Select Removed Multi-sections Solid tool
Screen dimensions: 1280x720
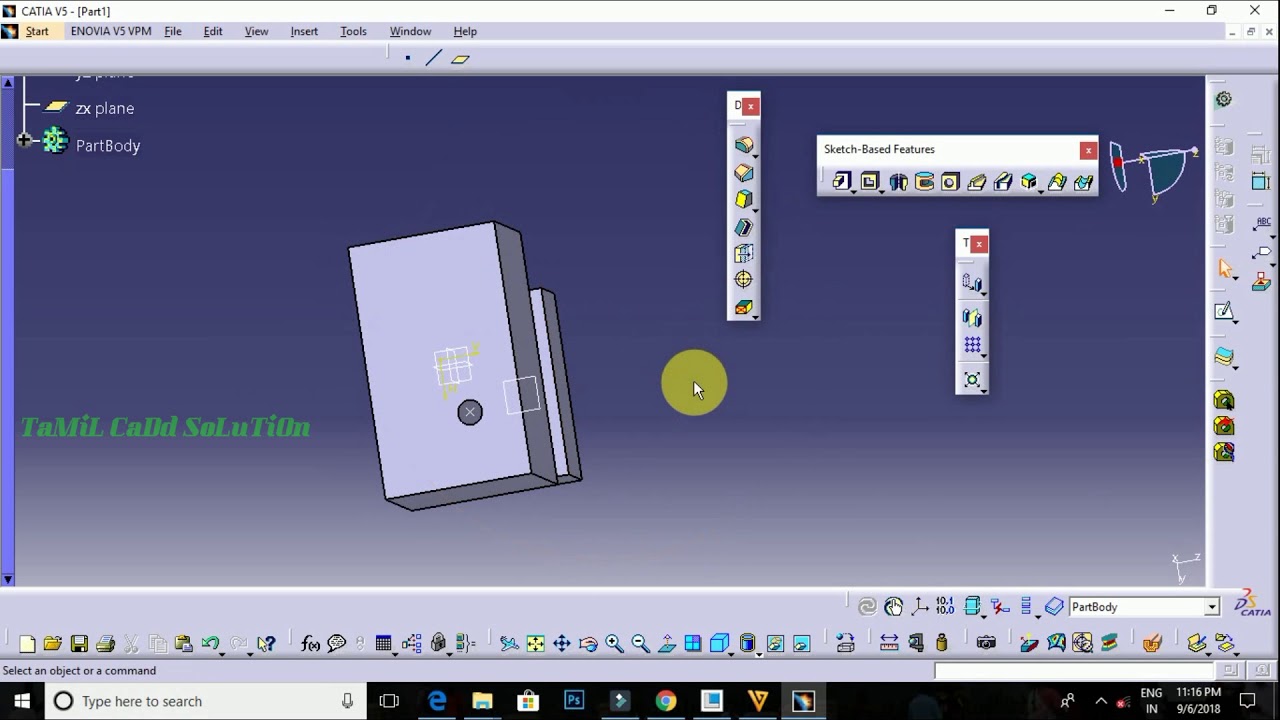pyautogui.click(x=1084, y=181)
